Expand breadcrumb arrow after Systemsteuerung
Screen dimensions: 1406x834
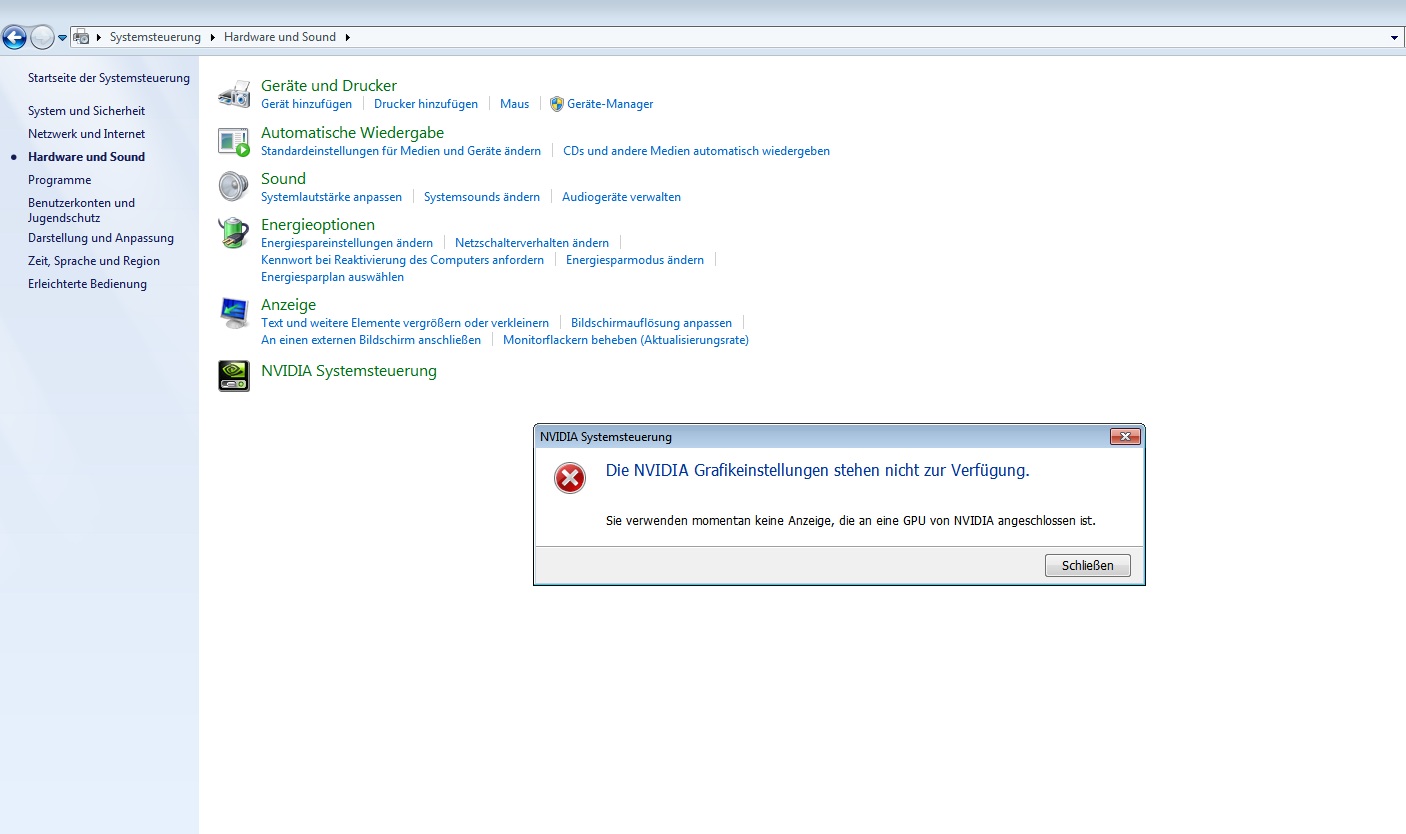point(211,37)
